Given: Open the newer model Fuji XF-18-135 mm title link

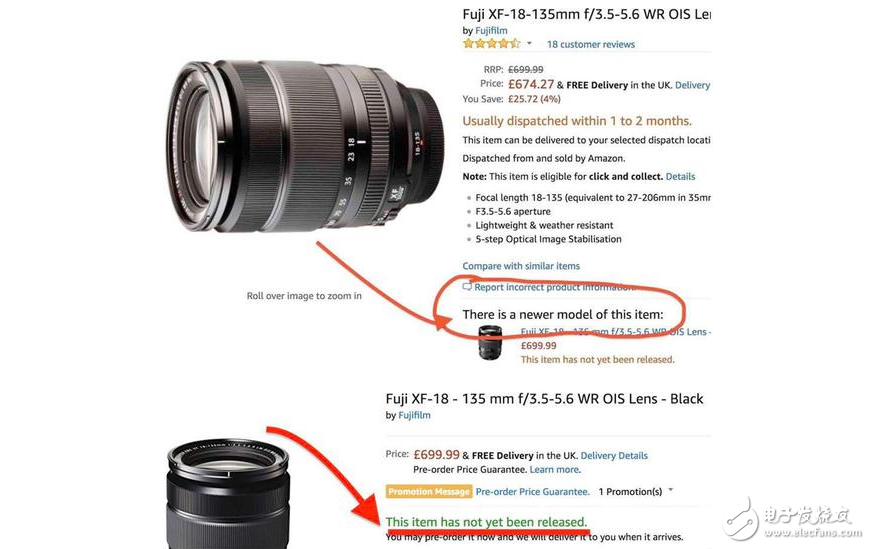Looking at the screenshot, I should coord(616,331).
